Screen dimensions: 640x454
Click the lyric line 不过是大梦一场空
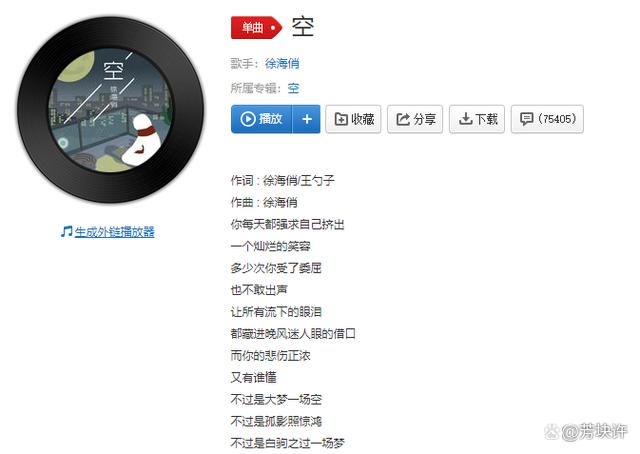coord(276,399)
